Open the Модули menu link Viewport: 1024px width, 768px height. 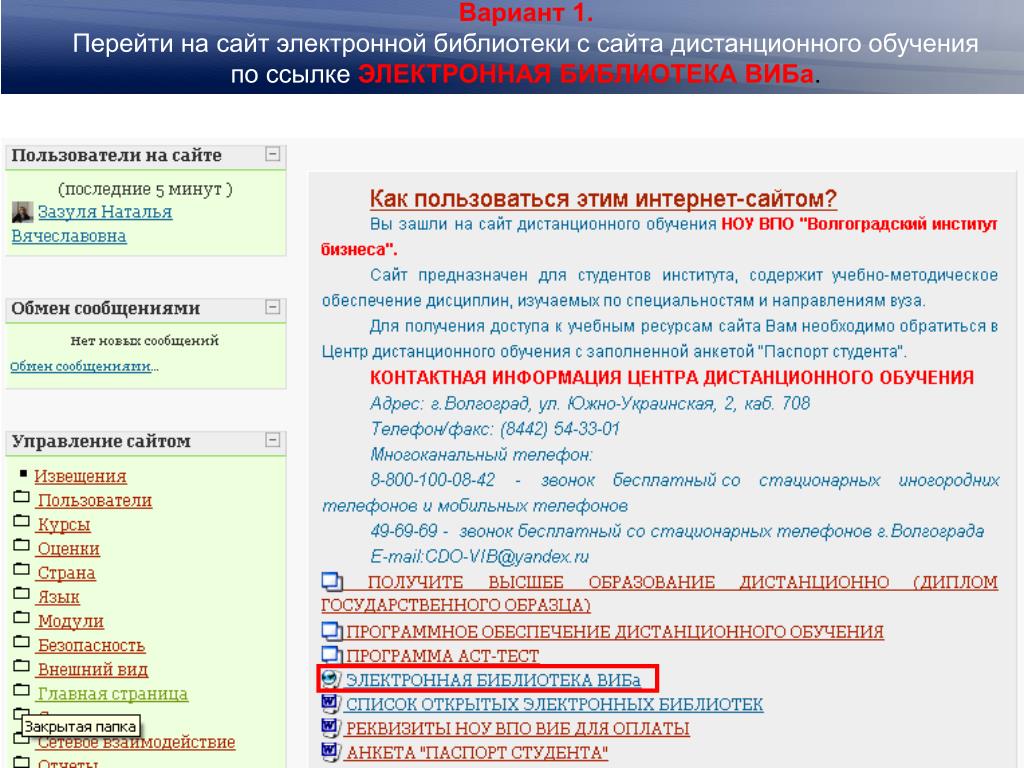click(71, 622)
